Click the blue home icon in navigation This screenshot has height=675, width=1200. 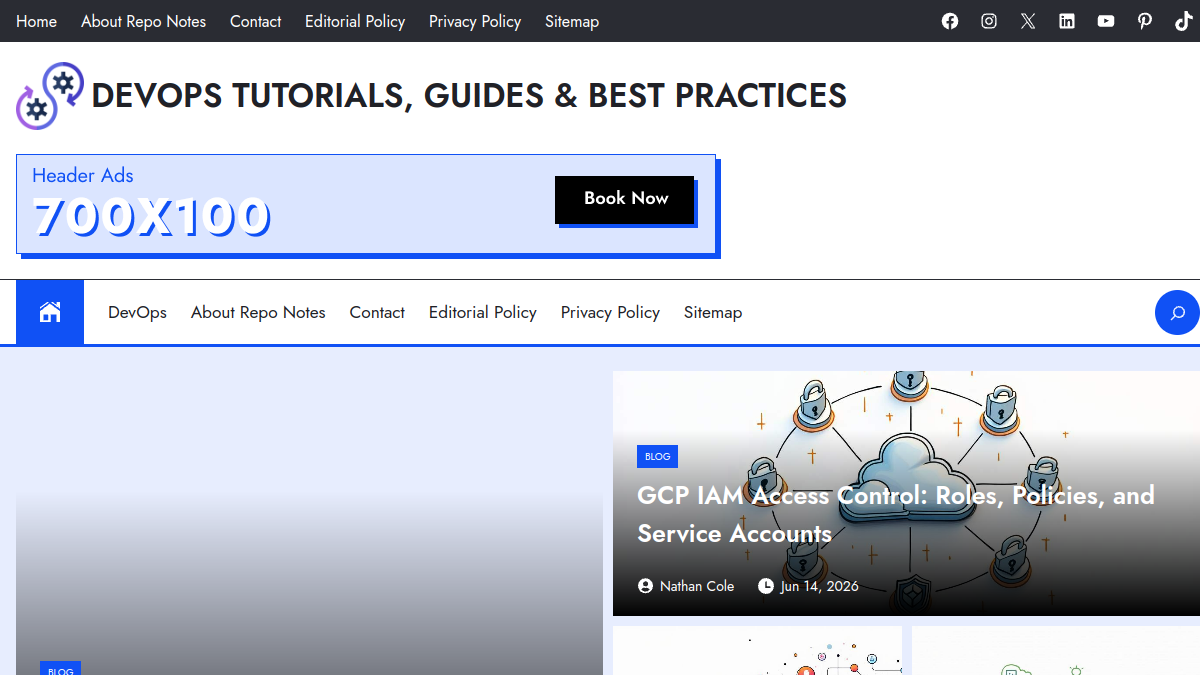[50, 312]
